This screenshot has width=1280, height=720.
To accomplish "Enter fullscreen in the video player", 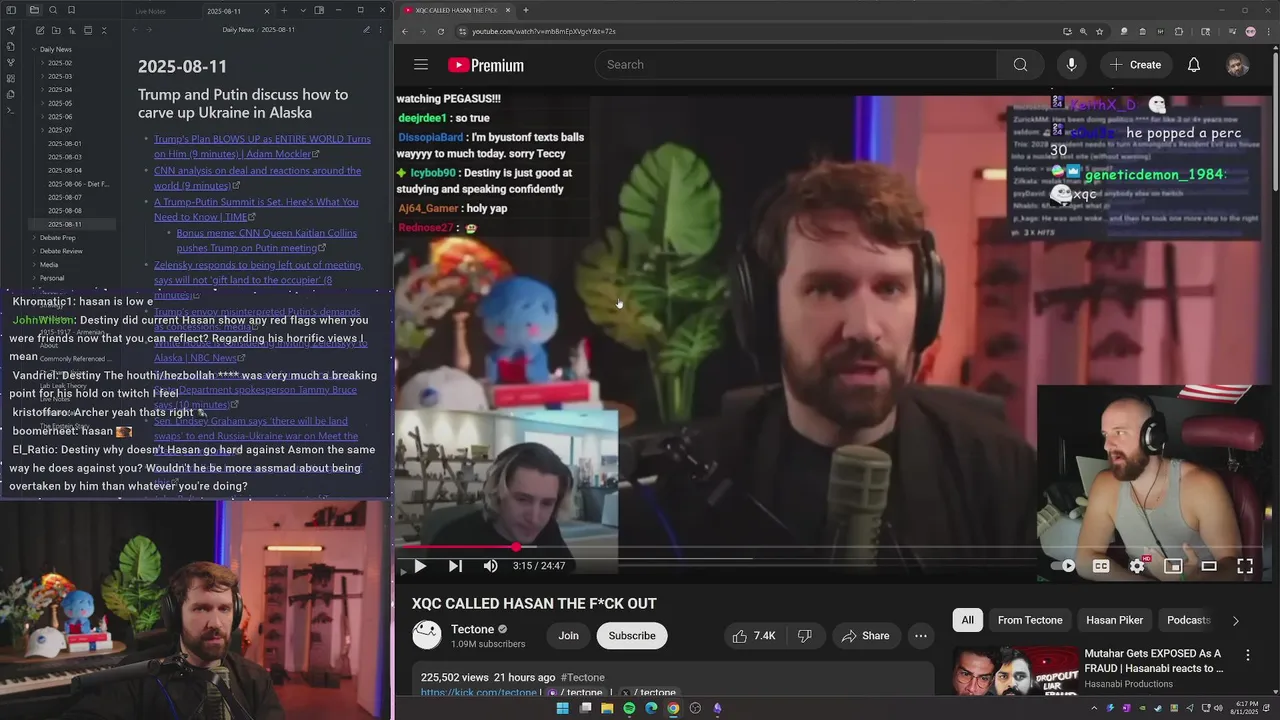I will pyautogui.click(x=1245, y=566).
